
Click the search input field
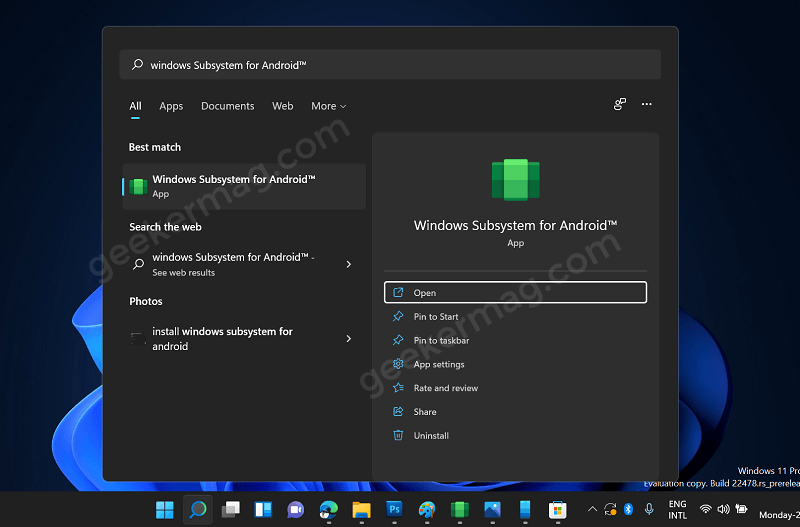point(390,65)
